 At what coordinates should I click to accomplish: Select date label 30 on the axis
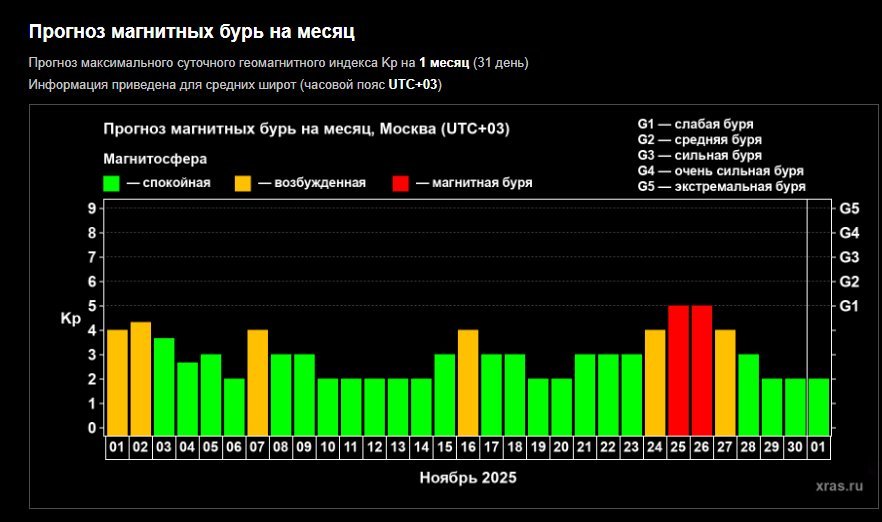point(795,448)
